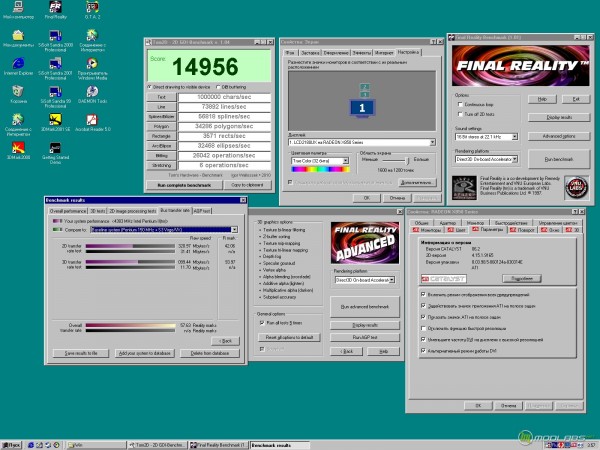Switch to the ATI Поворот tab
This screenshot has height=450, width=600.
coord(522,230)
